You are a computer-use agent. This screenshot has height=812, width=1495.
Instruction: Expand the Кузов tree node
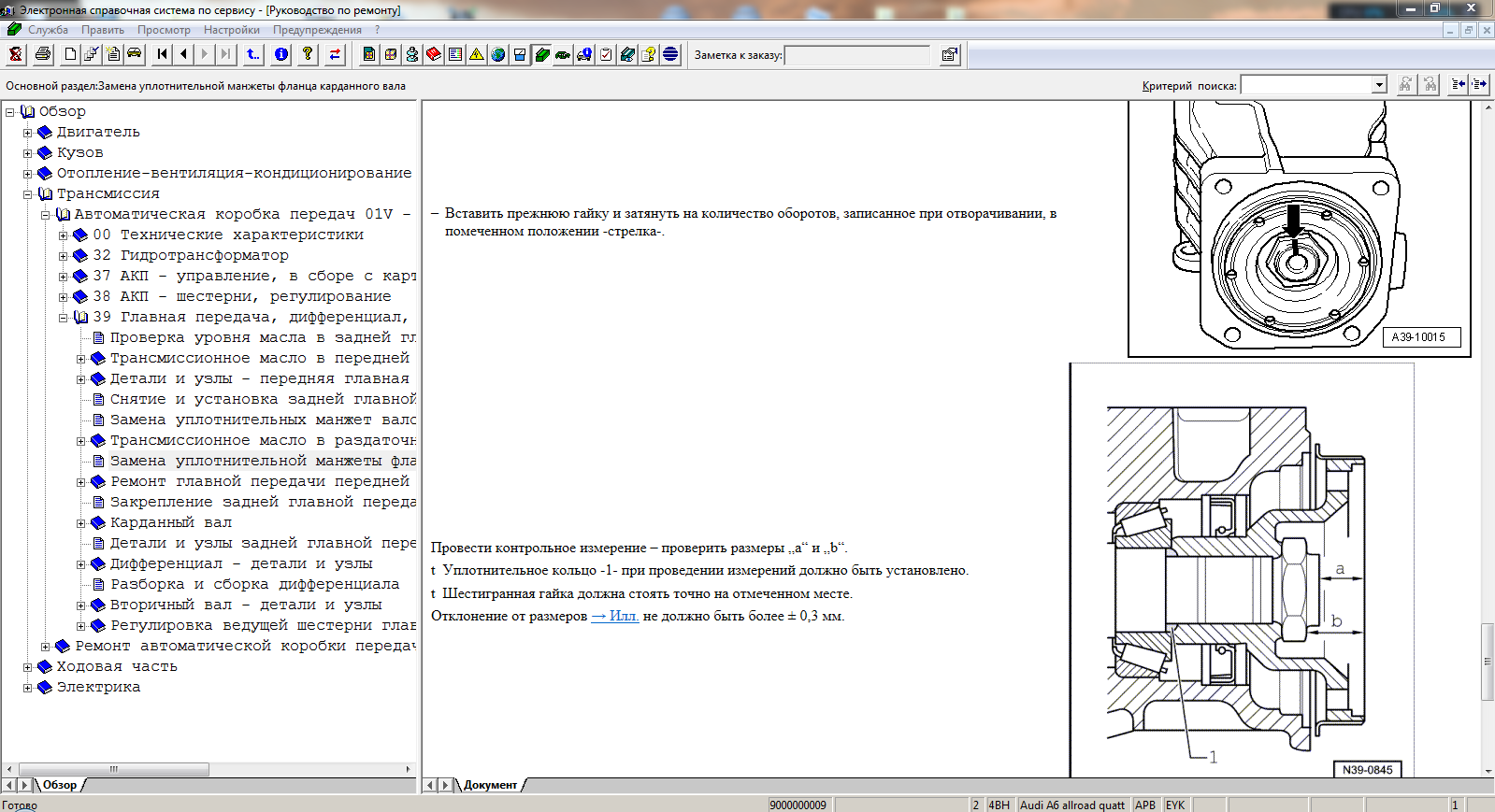coord(28,153)
